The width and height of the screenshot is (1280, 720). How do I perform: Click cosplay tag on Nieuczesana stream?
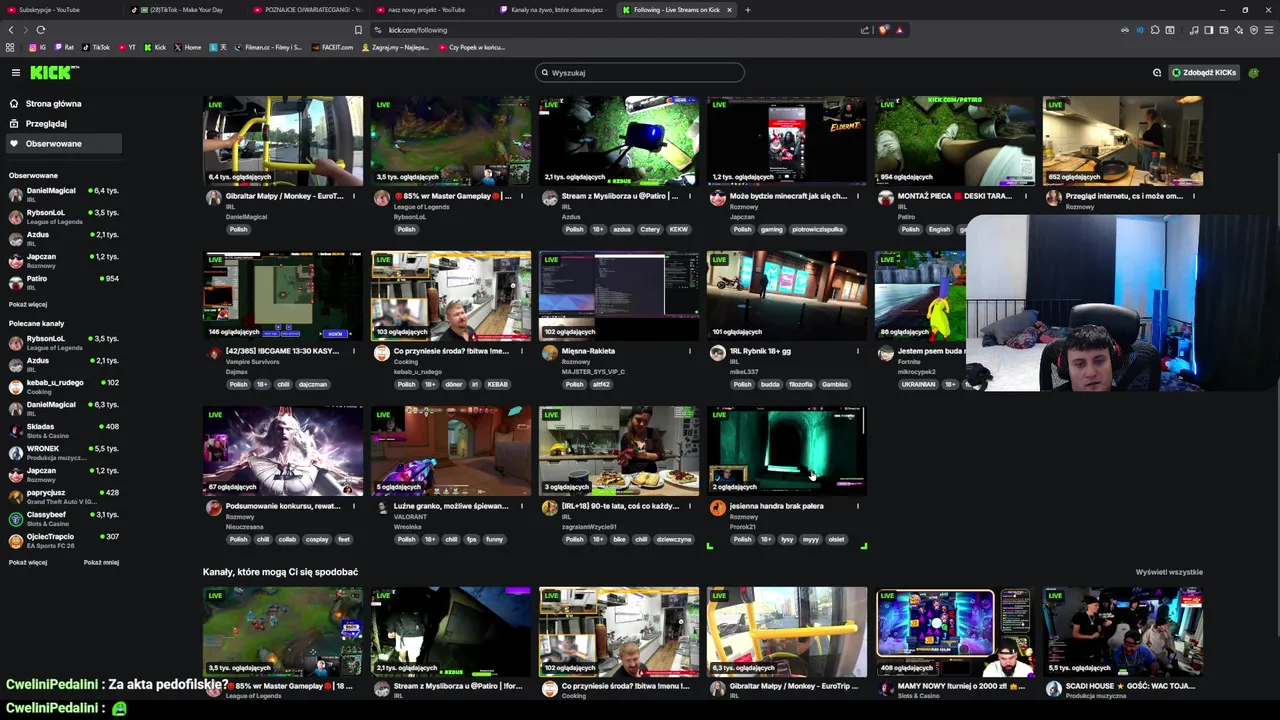317,539
